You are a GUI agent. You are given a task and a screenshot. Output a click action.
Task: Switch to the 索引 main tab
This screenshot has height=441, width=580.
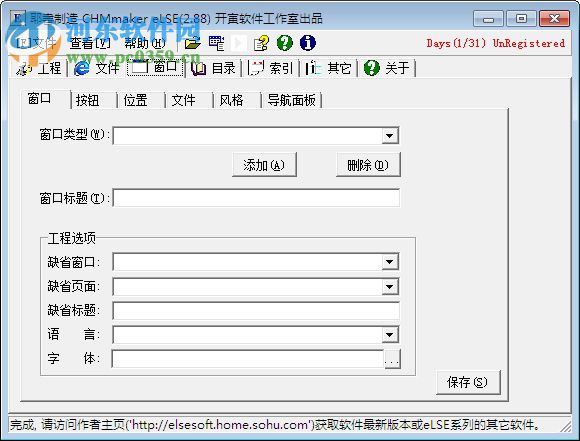tap(271, 68)
